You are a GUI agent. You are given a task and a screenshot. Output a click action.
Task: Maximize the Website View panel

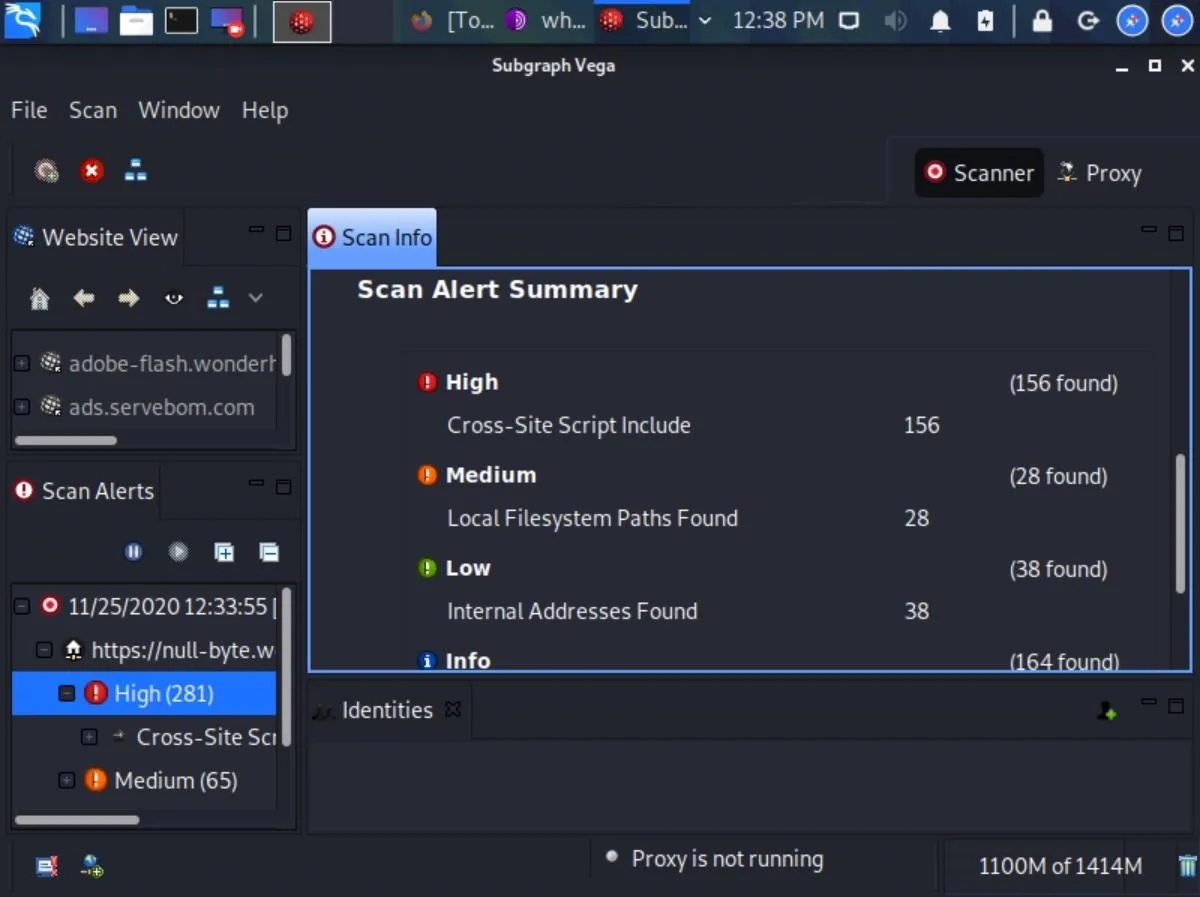click(x=284, y=233)
